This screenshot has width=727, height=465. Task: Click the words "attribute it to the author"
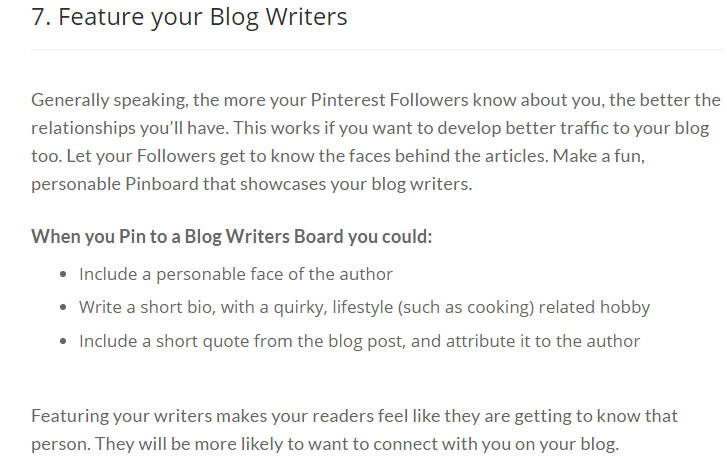coord(543,342)
